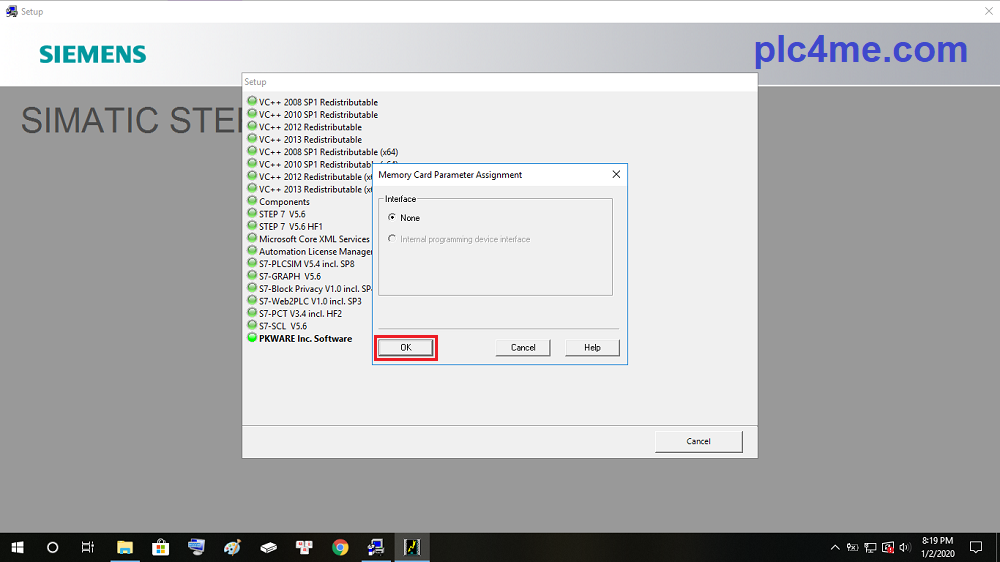The image size is (1000, 562).
Task: Open Google Chrome from the taskbar
Action: (x=340, y=547)
